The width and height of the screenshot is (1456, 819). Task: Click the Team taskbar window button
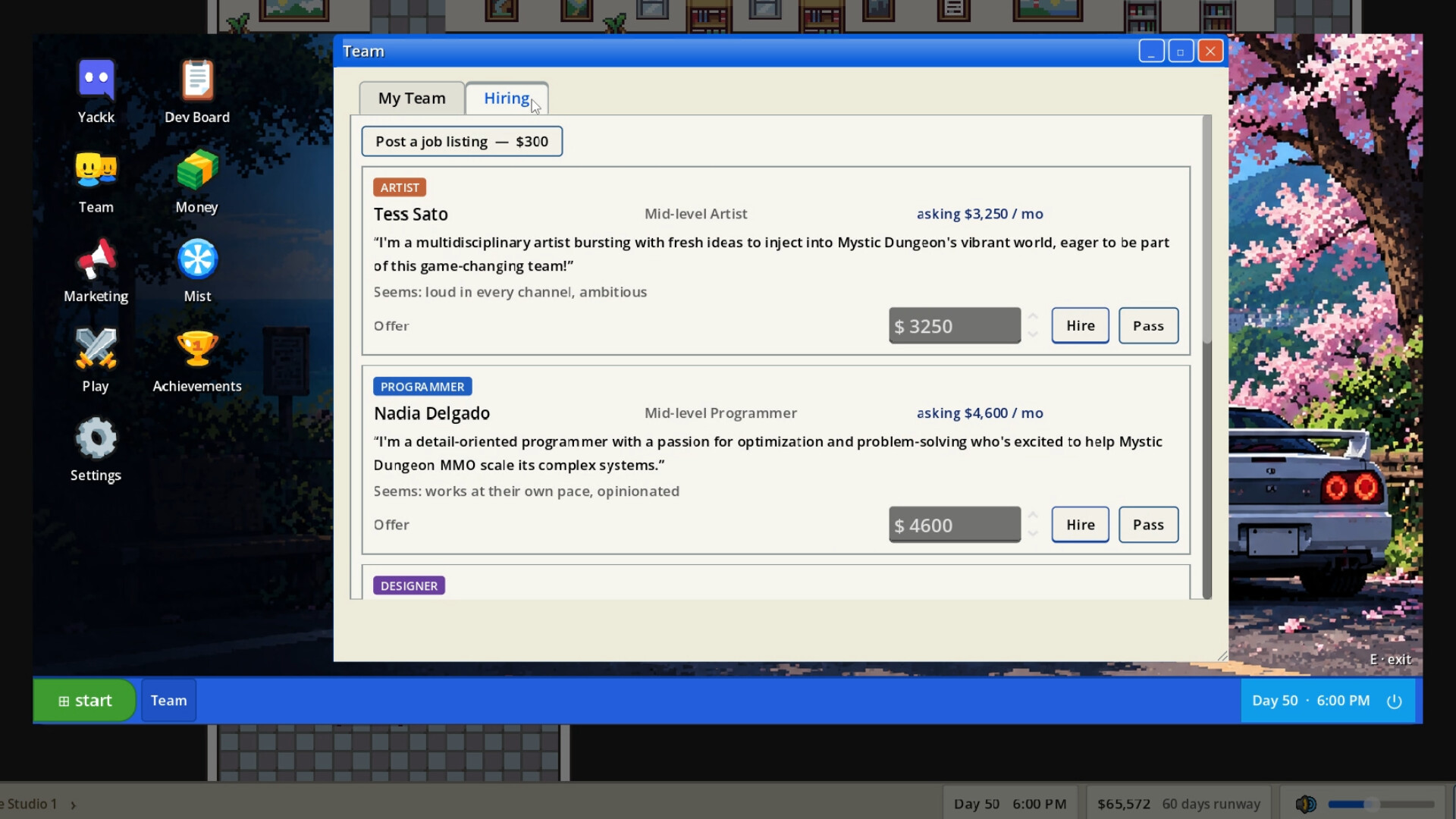tap(168, 701)
